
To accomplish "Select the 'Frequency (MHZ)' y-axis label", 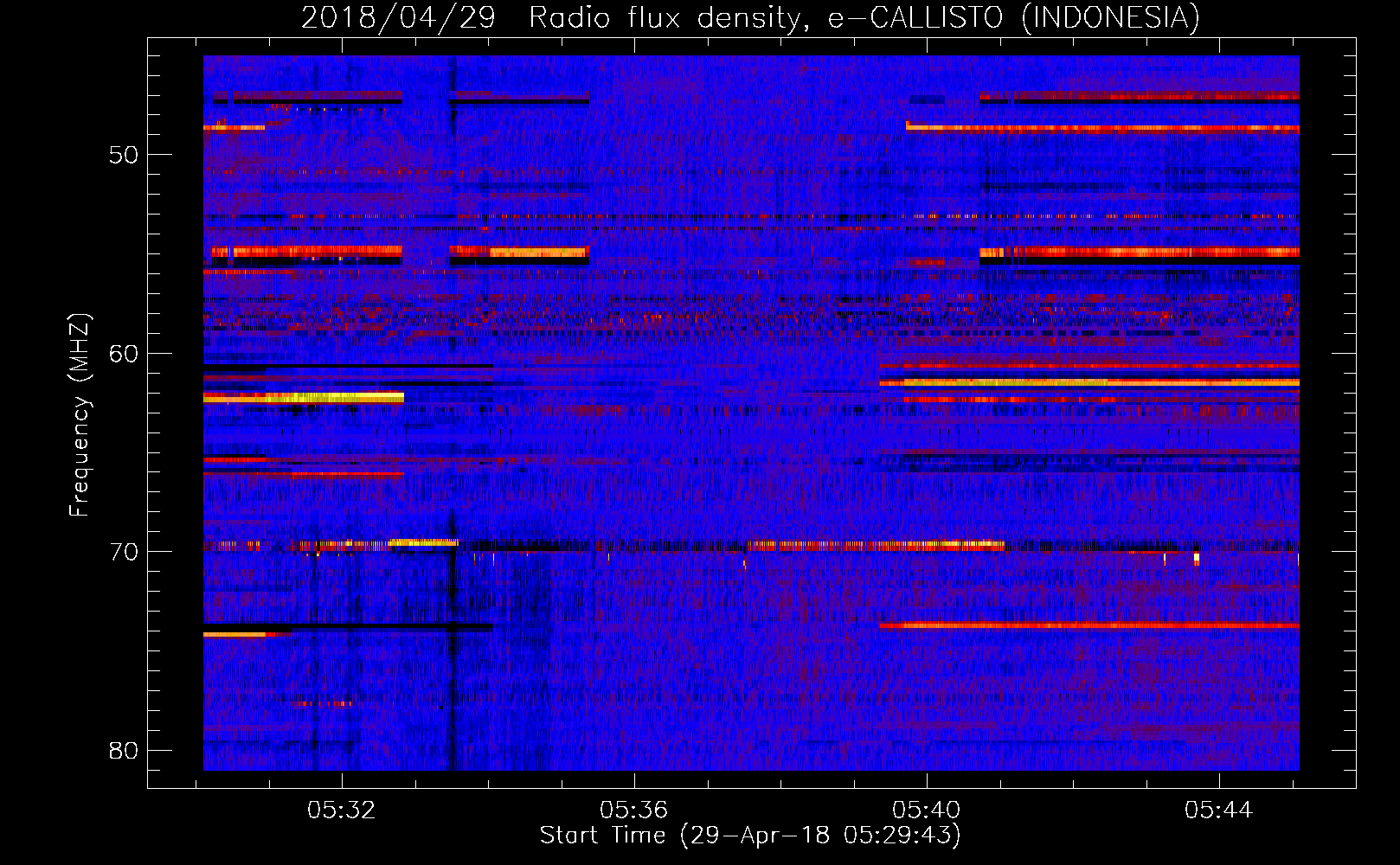I will pos(80,415).
